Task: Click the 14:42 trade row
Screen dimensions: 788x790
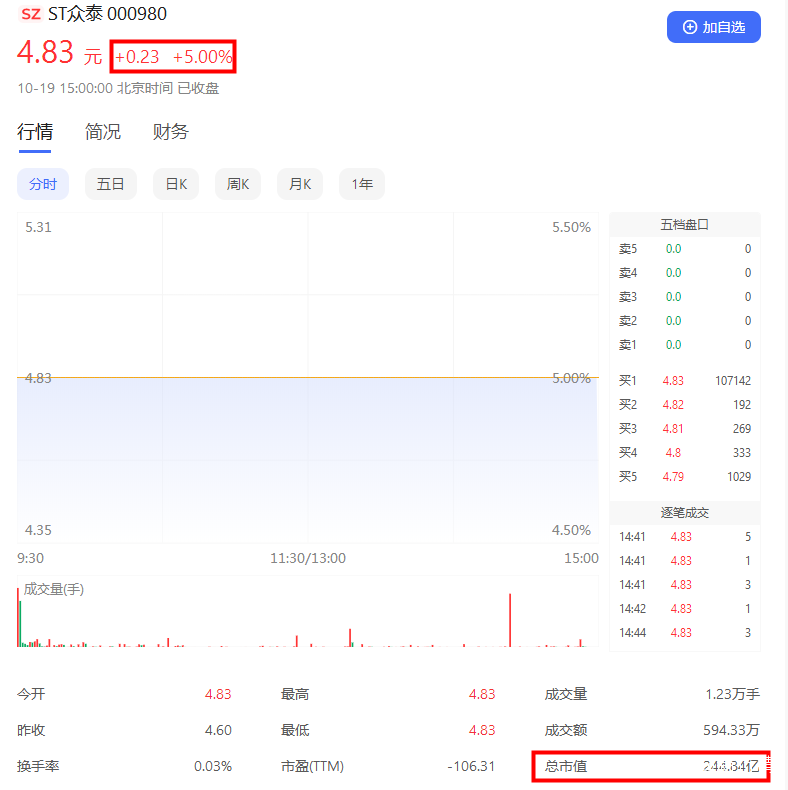Action: [685, 609]
